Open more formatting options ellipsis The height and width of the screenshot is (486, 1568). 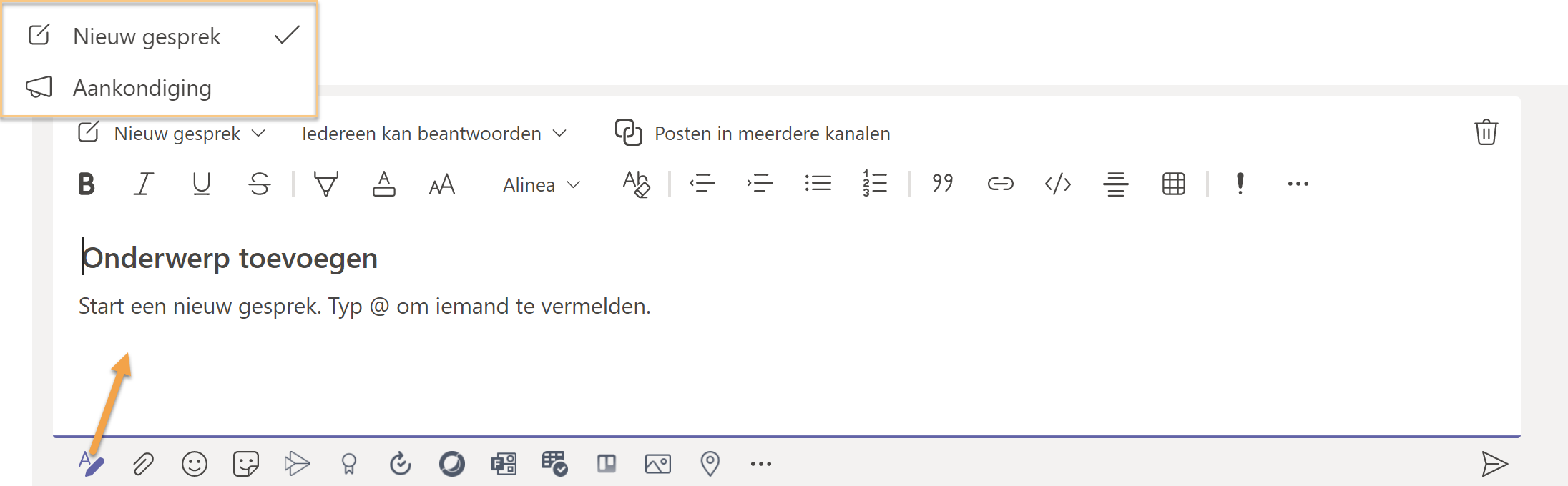pos(1298,184)
